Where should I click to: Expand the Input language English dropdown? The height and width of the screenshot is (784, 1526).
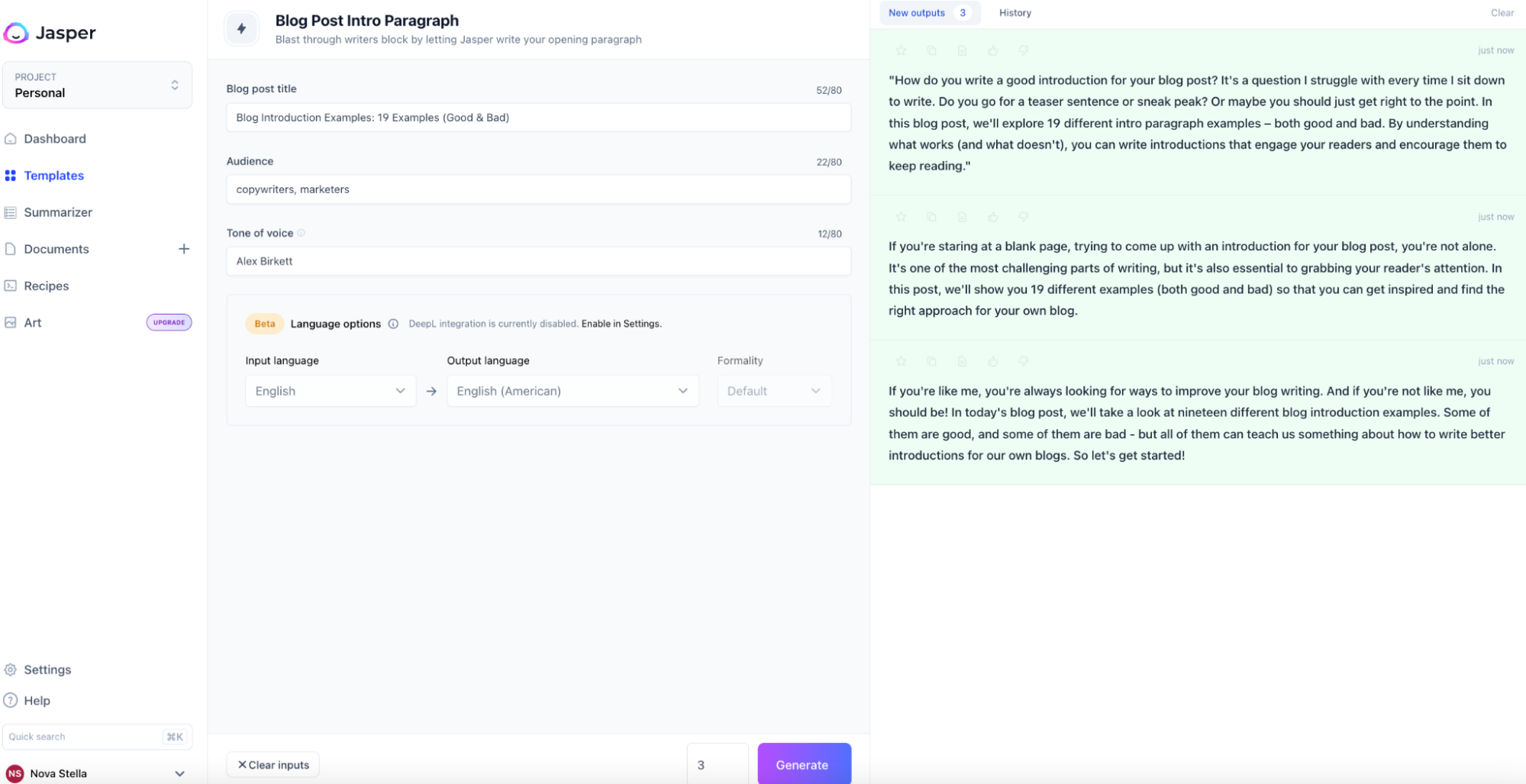pyautogui.click(x=330, y=391)
